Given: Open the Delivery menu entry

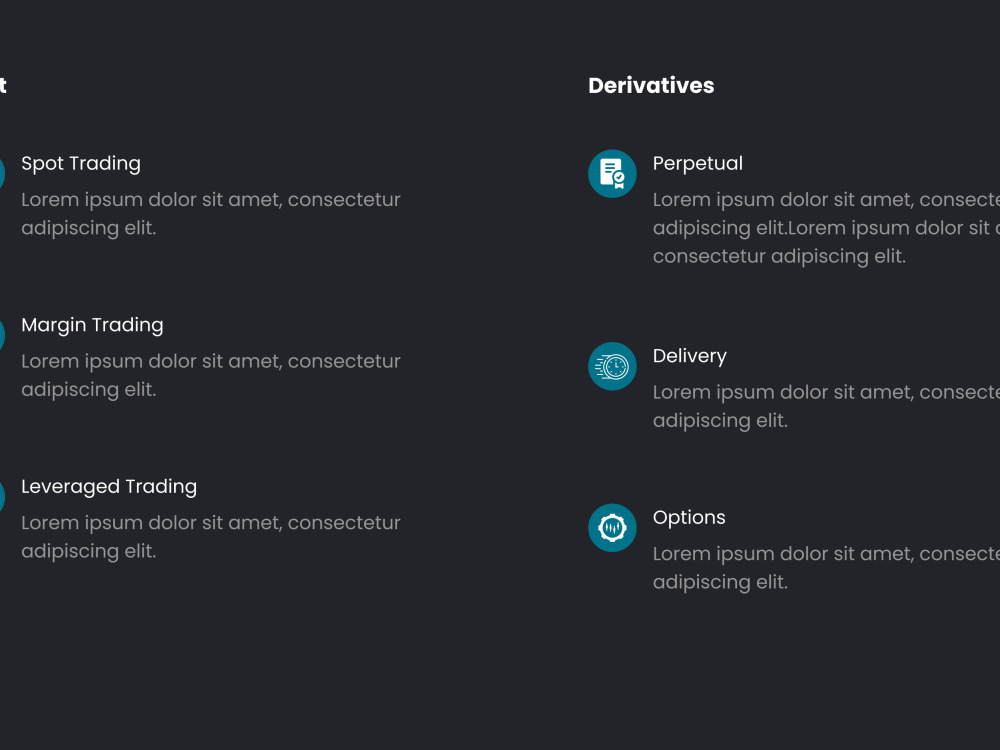Looking at the screenshot, I should click(x=689, y=357).
